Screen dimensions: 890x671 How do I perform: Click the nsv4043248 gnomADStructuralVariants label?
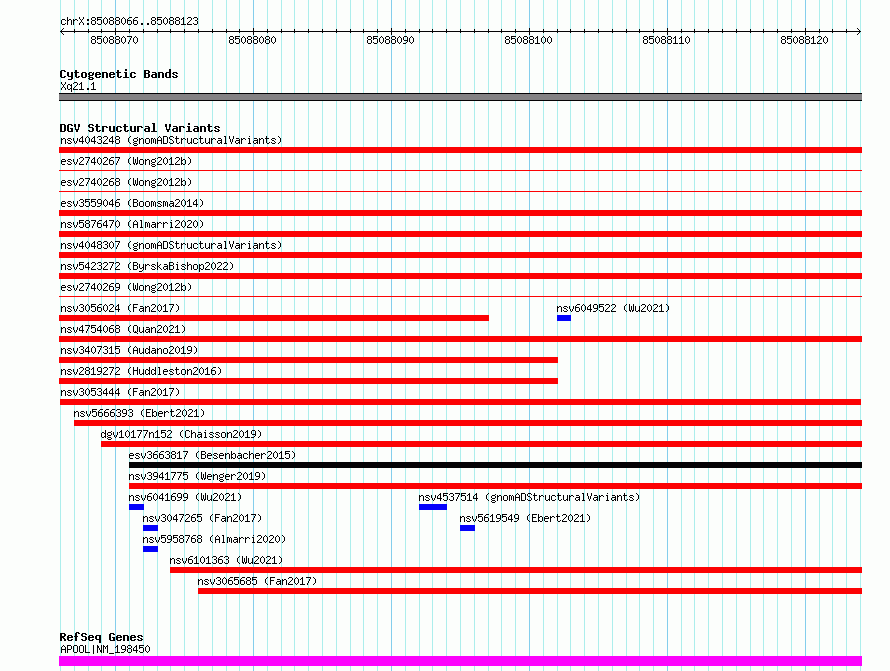(171, 140)
